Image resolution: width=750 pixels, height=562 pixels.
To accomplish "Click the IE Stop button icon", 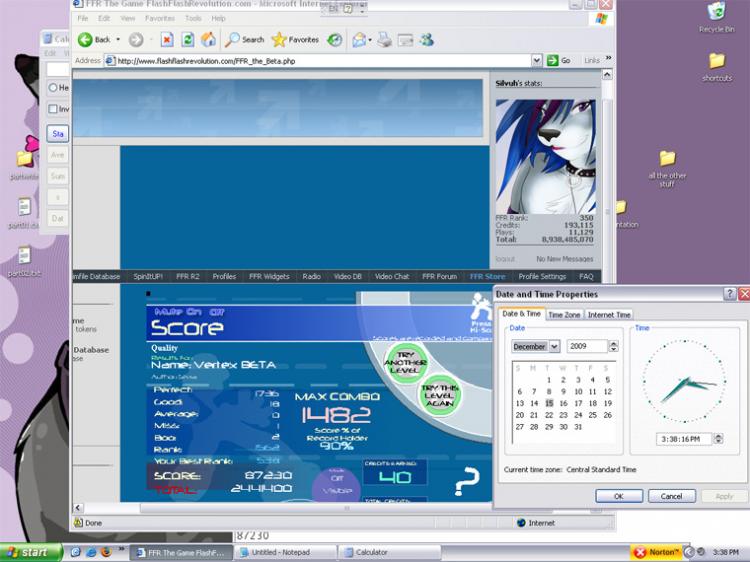I will (166, 40).
